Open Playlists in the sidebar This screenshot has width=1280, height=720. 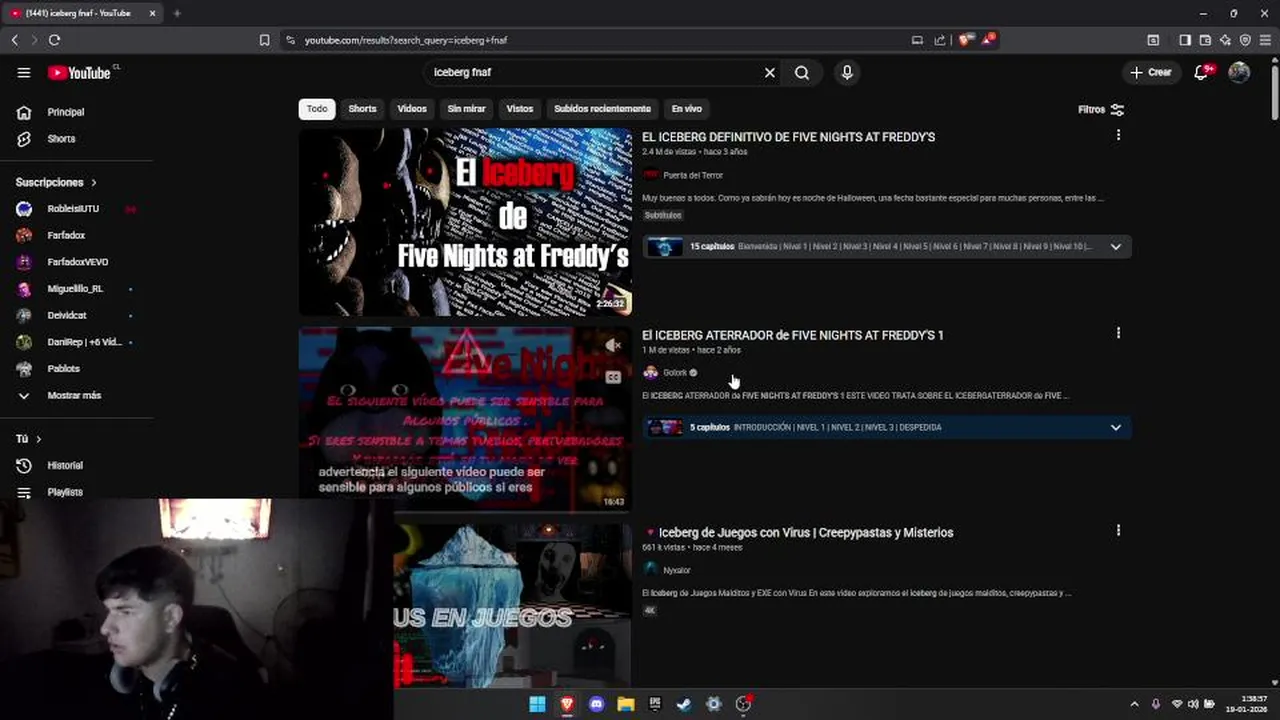[65, 492]
